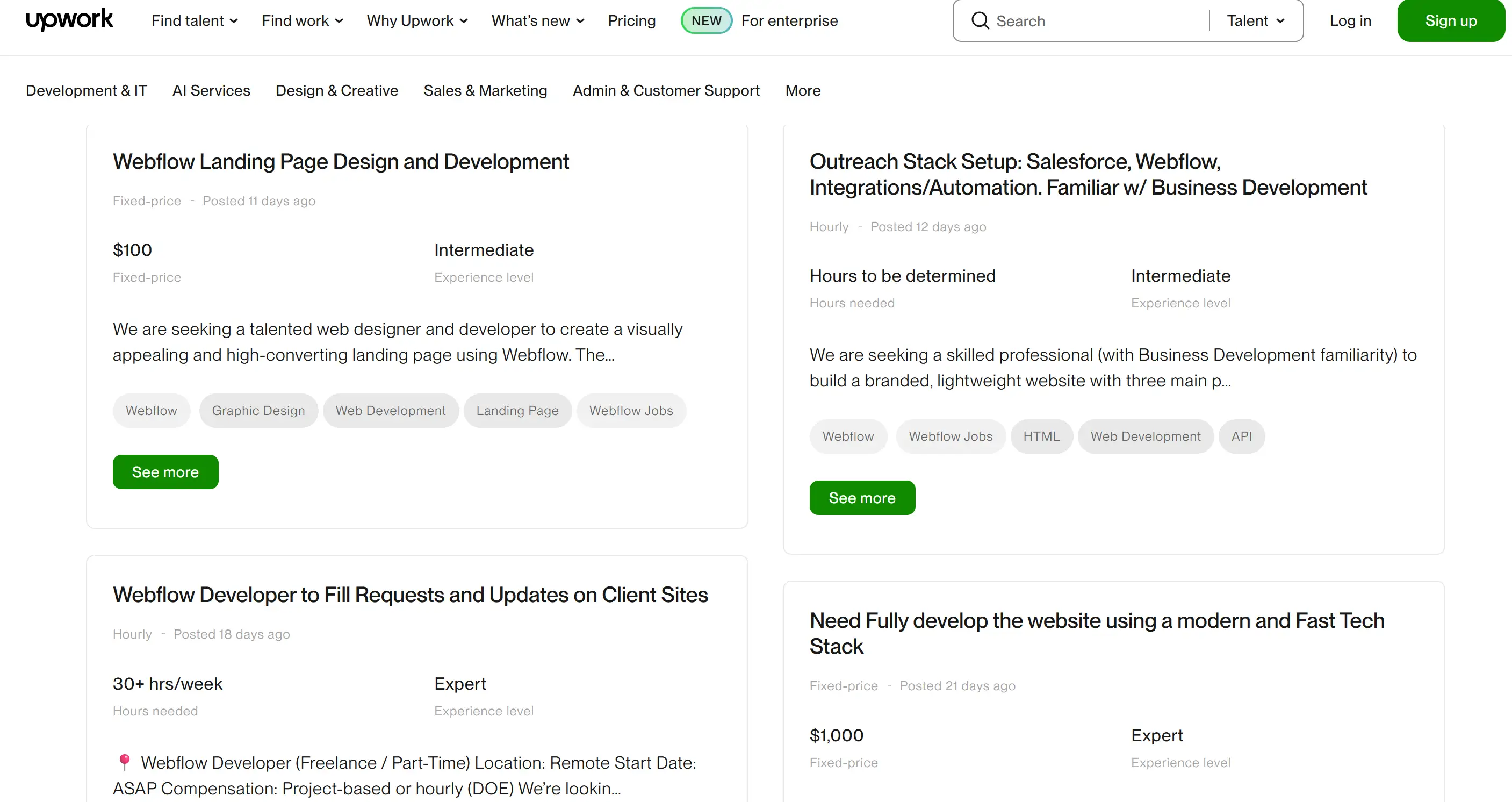Click the 'Posted 12 days ago' text
This screenshot has width=1512, height=802.
coord(928,227)
